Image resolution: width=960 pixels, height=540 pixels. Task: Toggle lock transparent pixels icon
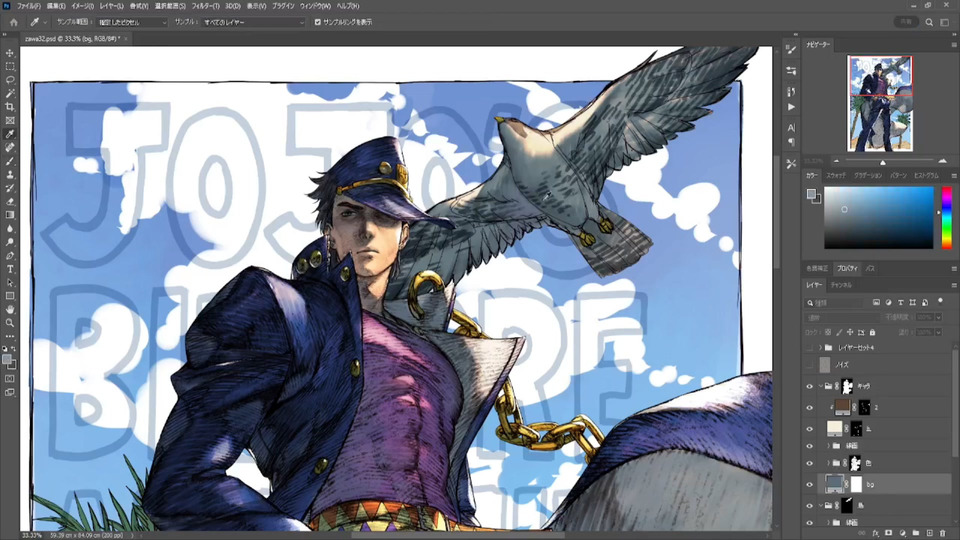828,332
